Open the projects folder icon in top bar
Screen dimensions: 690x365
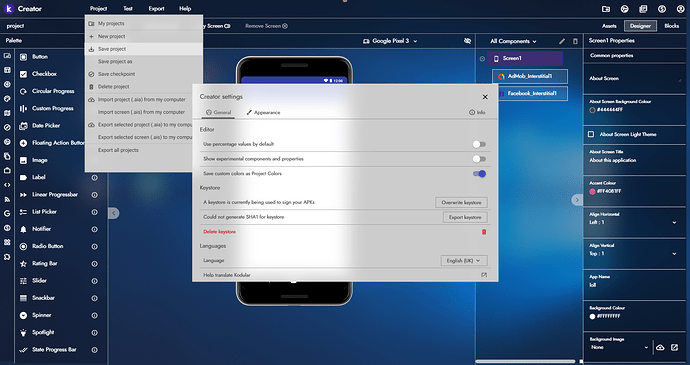[x=606, y=9]
